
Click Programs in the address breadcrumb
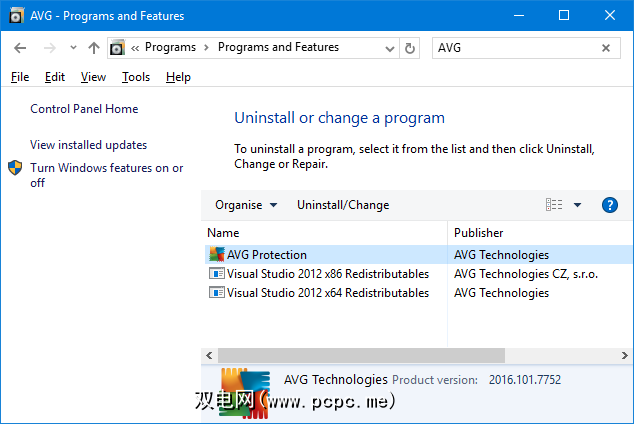(x=170, y=47)
